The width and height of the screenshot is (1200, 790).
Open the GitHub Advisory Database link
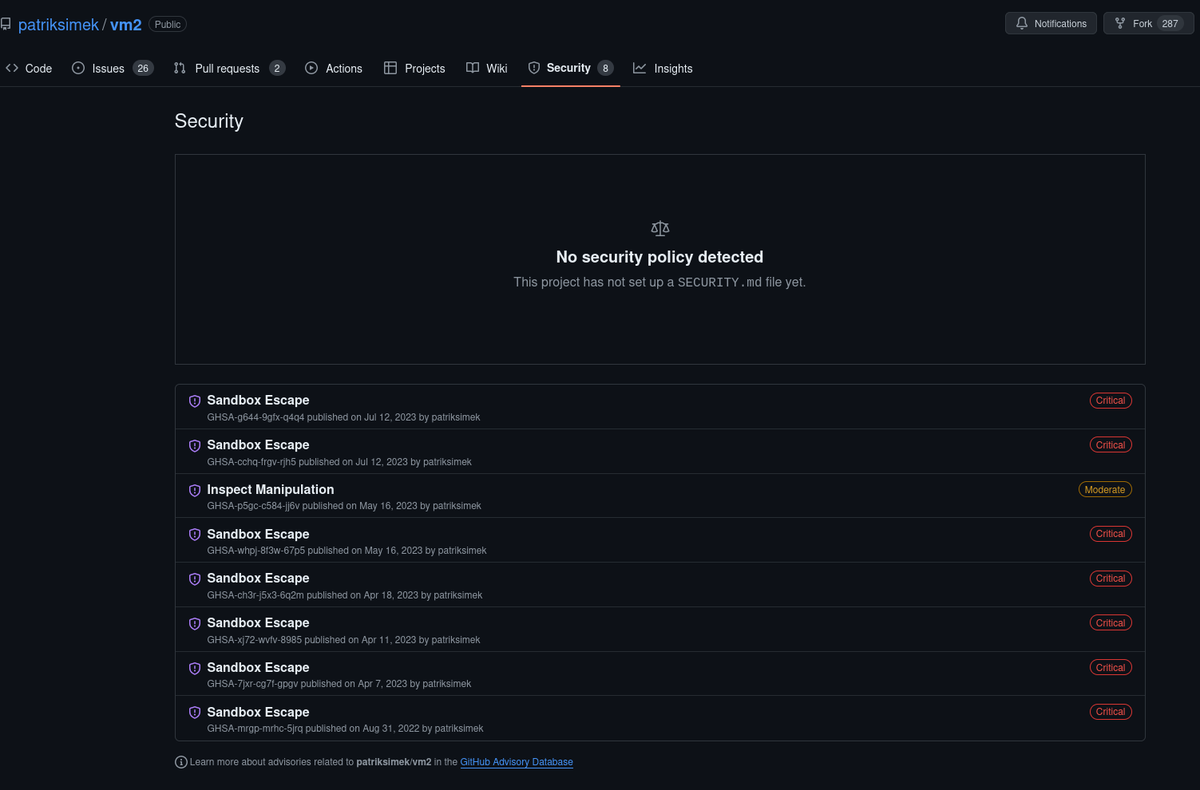516,762
